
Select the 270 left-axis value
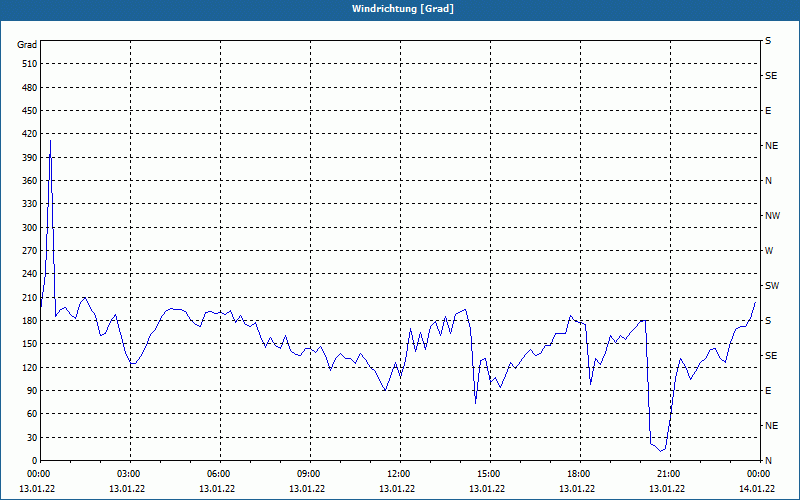point(30,251)
